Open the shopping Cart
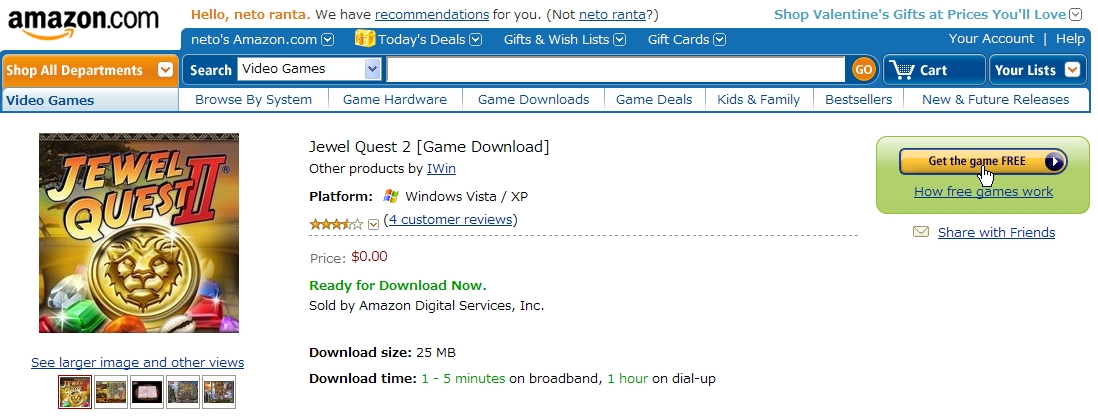The height and width of the screenshot is (419, 1098). point(933,69)
